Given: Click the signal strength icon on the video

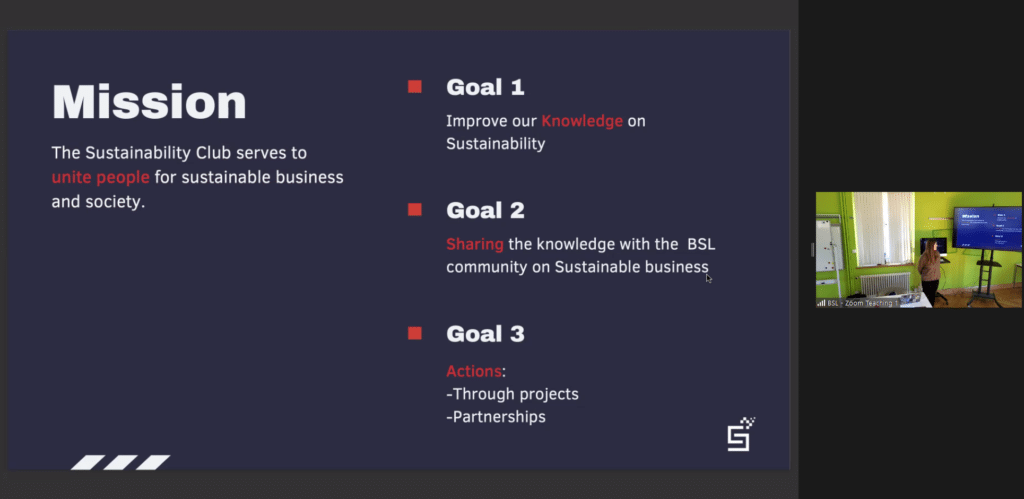Looking at the screenshot, I should pyautogui.click(x=821, y=302).
